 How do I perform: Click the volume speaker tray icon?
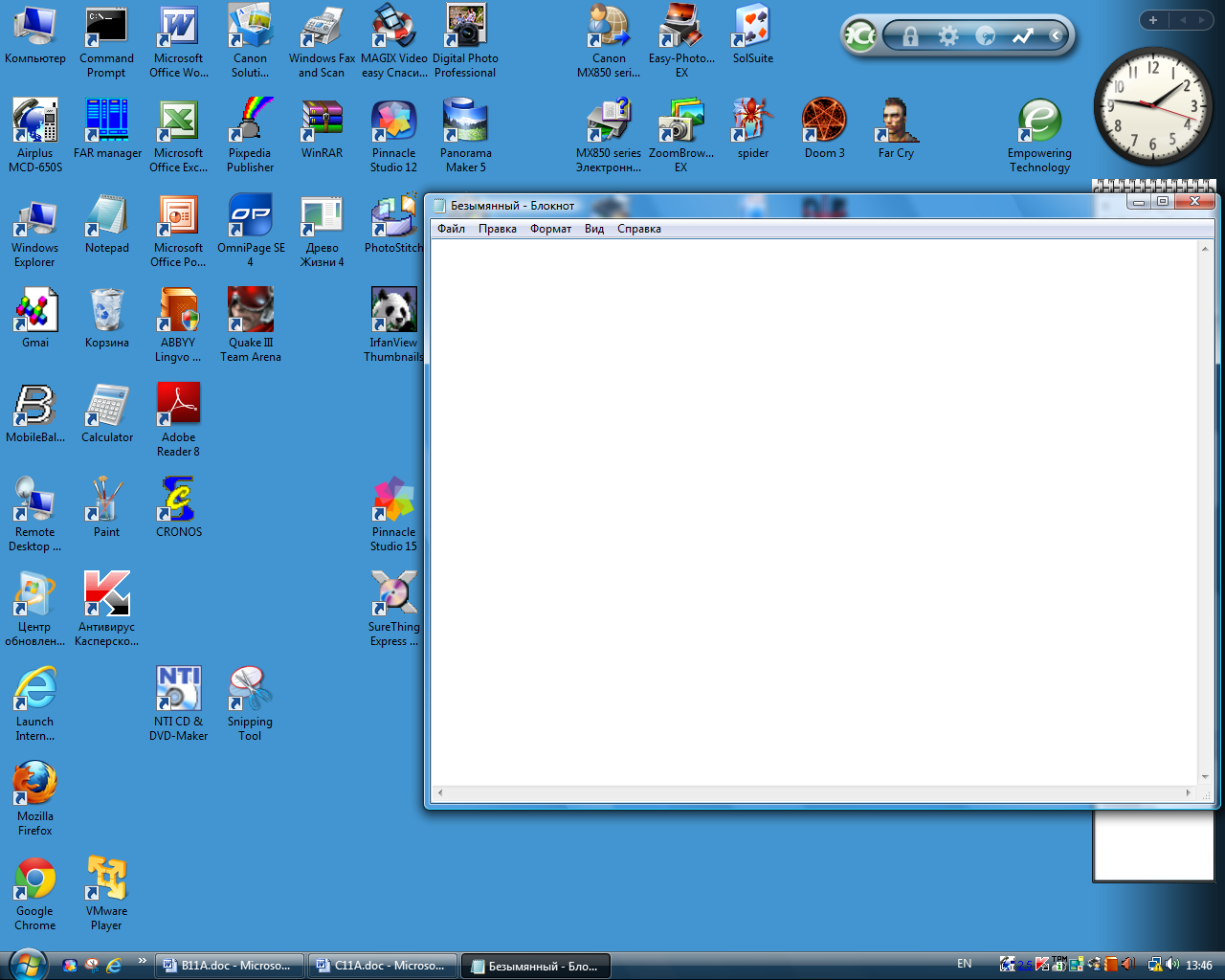(x=1172, y=965)
